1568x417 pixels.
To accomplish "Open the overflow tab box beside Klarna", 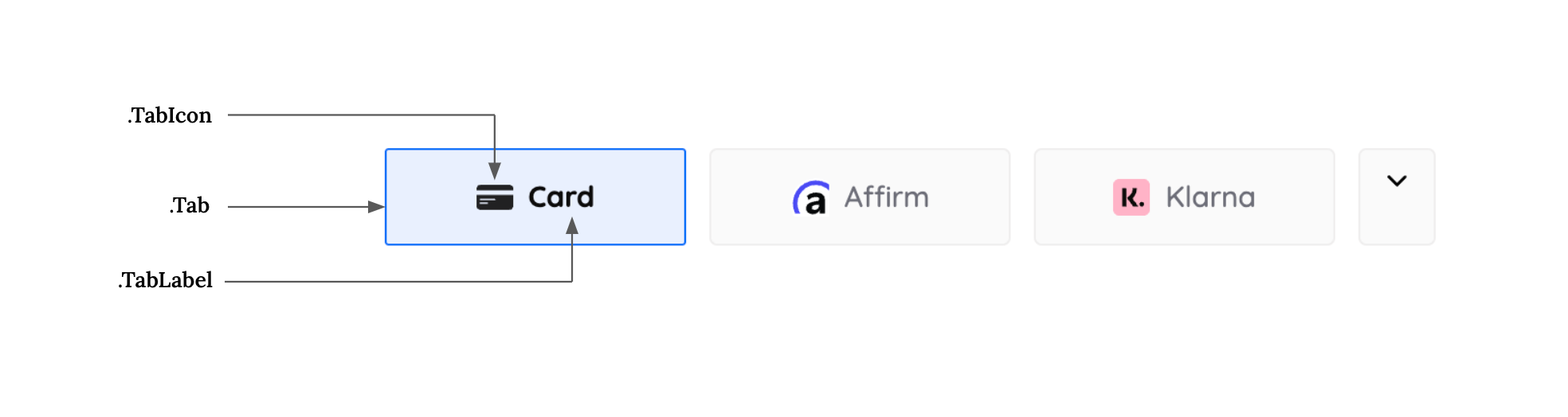I will 1397,197.
